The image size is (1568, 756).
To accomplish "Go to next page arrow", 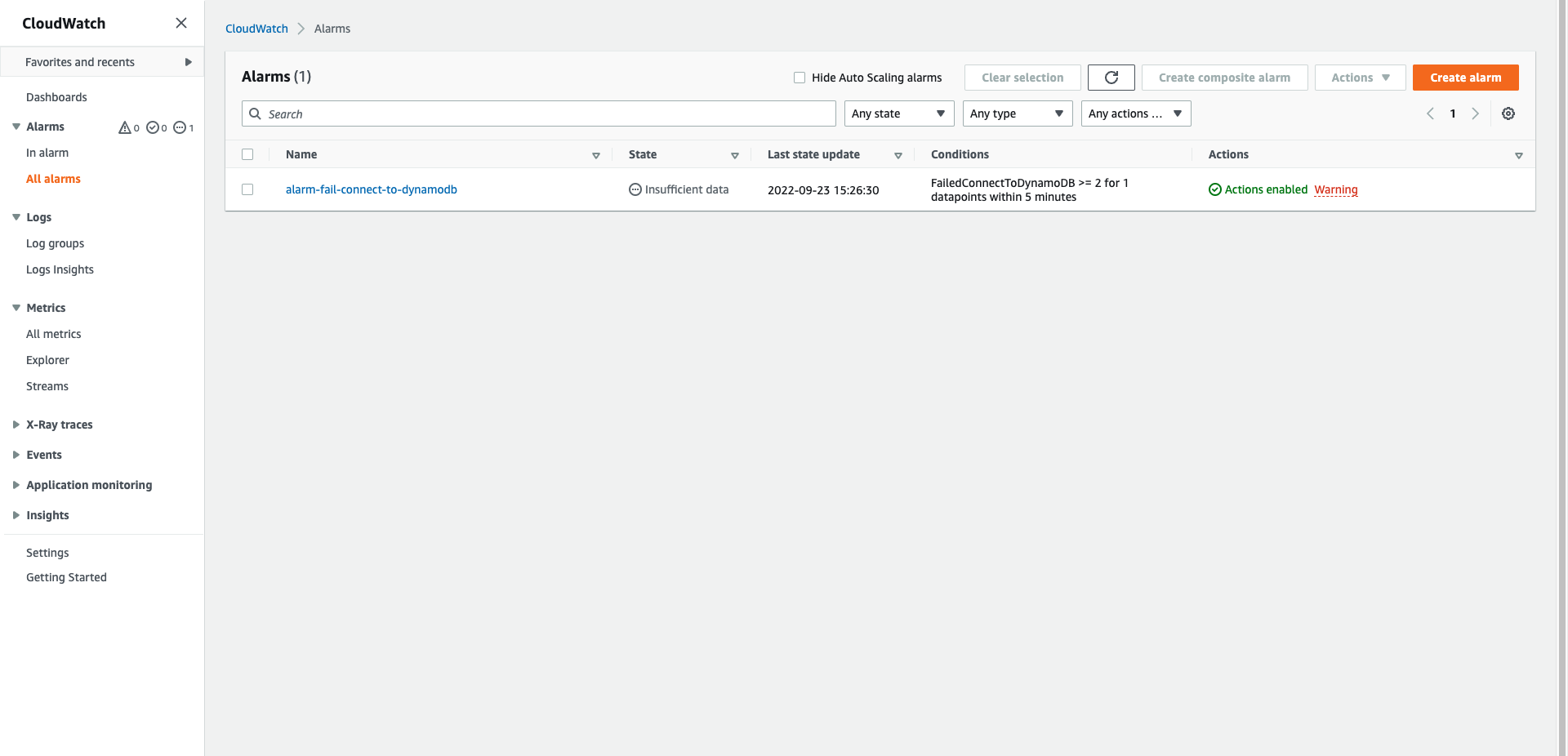I will click(x=1475, y=113).
